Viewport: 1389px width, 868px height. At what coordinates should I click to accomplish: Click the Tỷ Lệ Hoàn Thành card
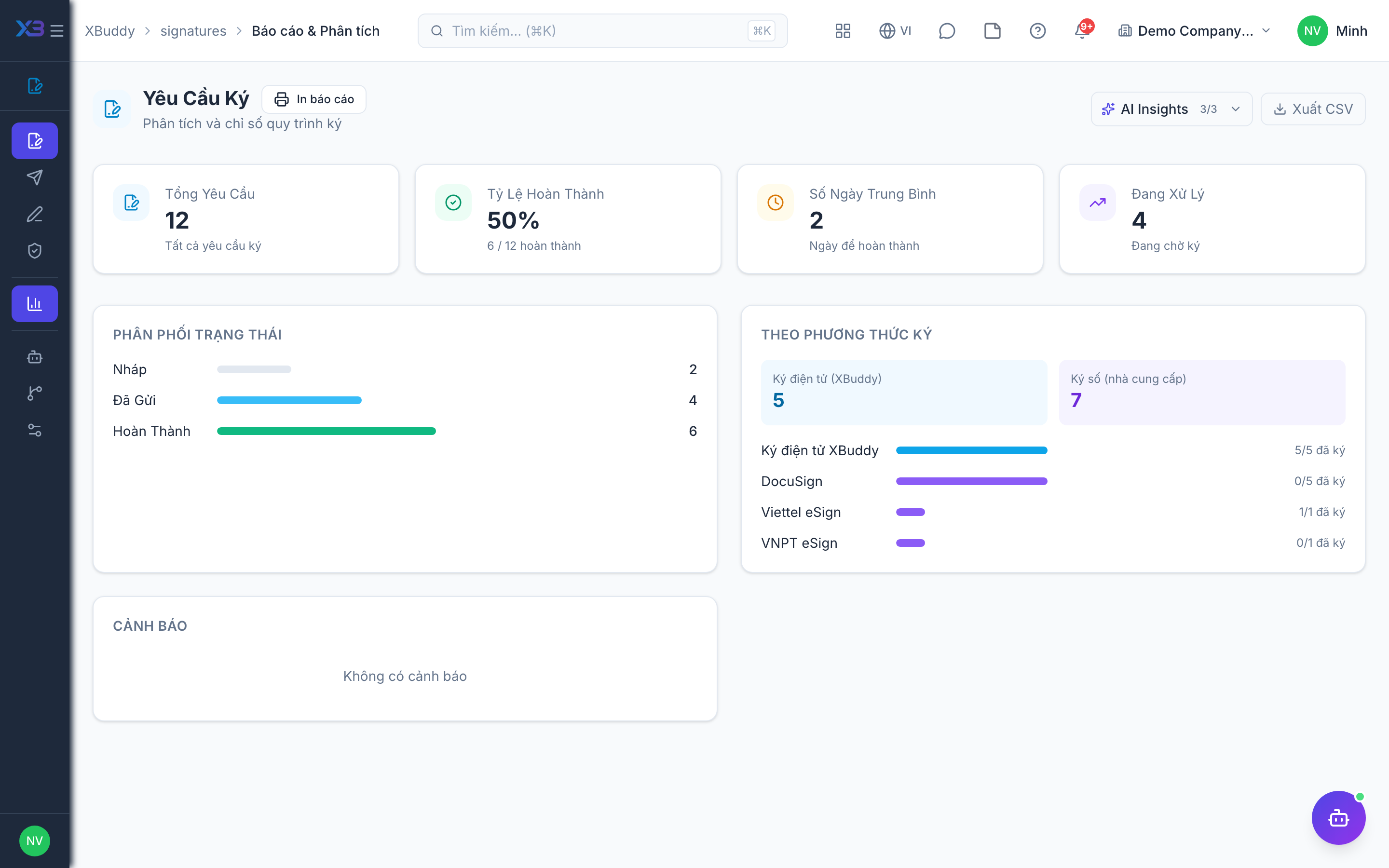coord(568,219)
